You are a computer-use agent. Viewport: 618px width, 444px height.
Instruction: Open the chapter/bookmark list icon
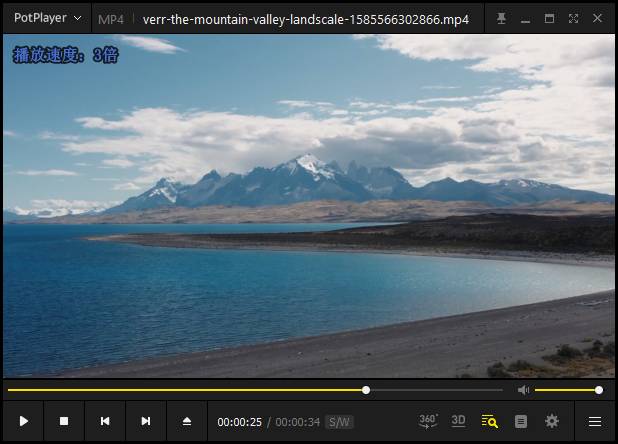[521, 422]
